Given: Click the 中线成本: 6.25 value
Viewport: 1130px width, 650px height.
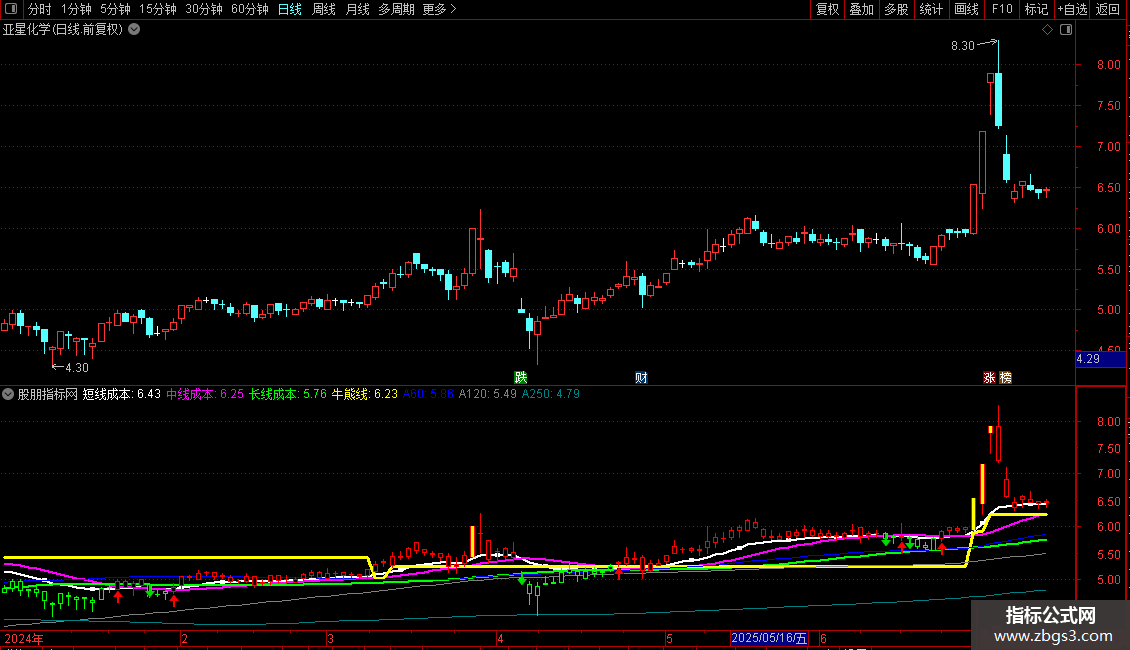Looking at the screenshot, I should tap(205, 394).
